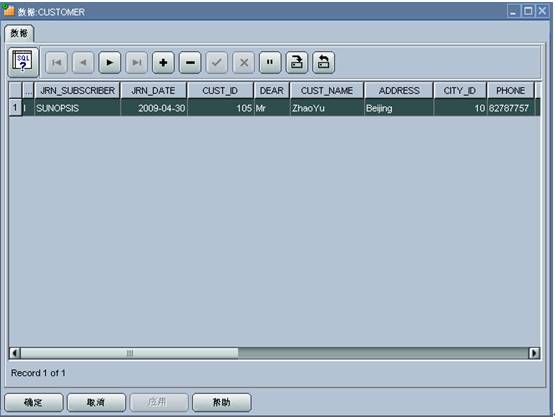Select the Mr cell
The image size is (555, 417).
272,108
